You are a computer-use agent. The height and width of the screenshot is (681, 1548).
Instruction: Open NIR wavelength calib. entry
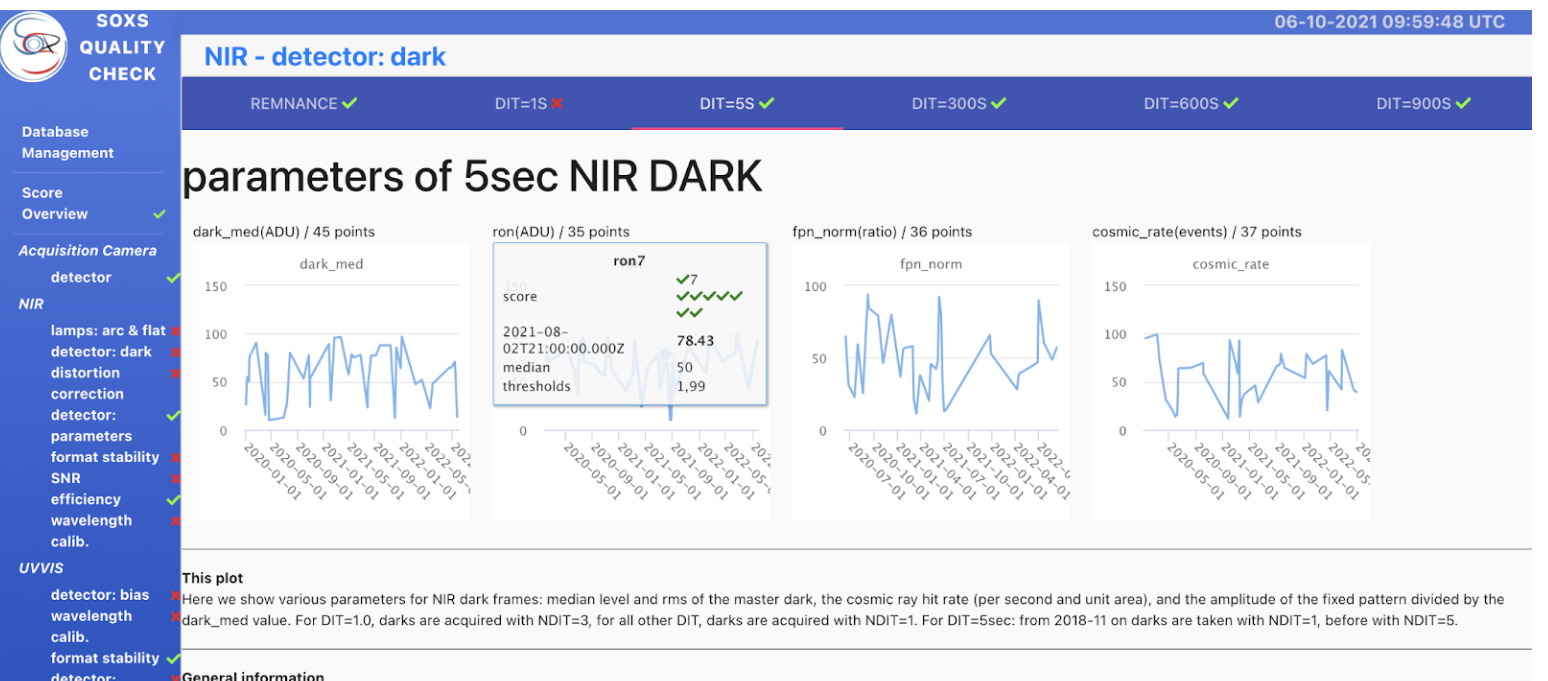pos(91,531)
